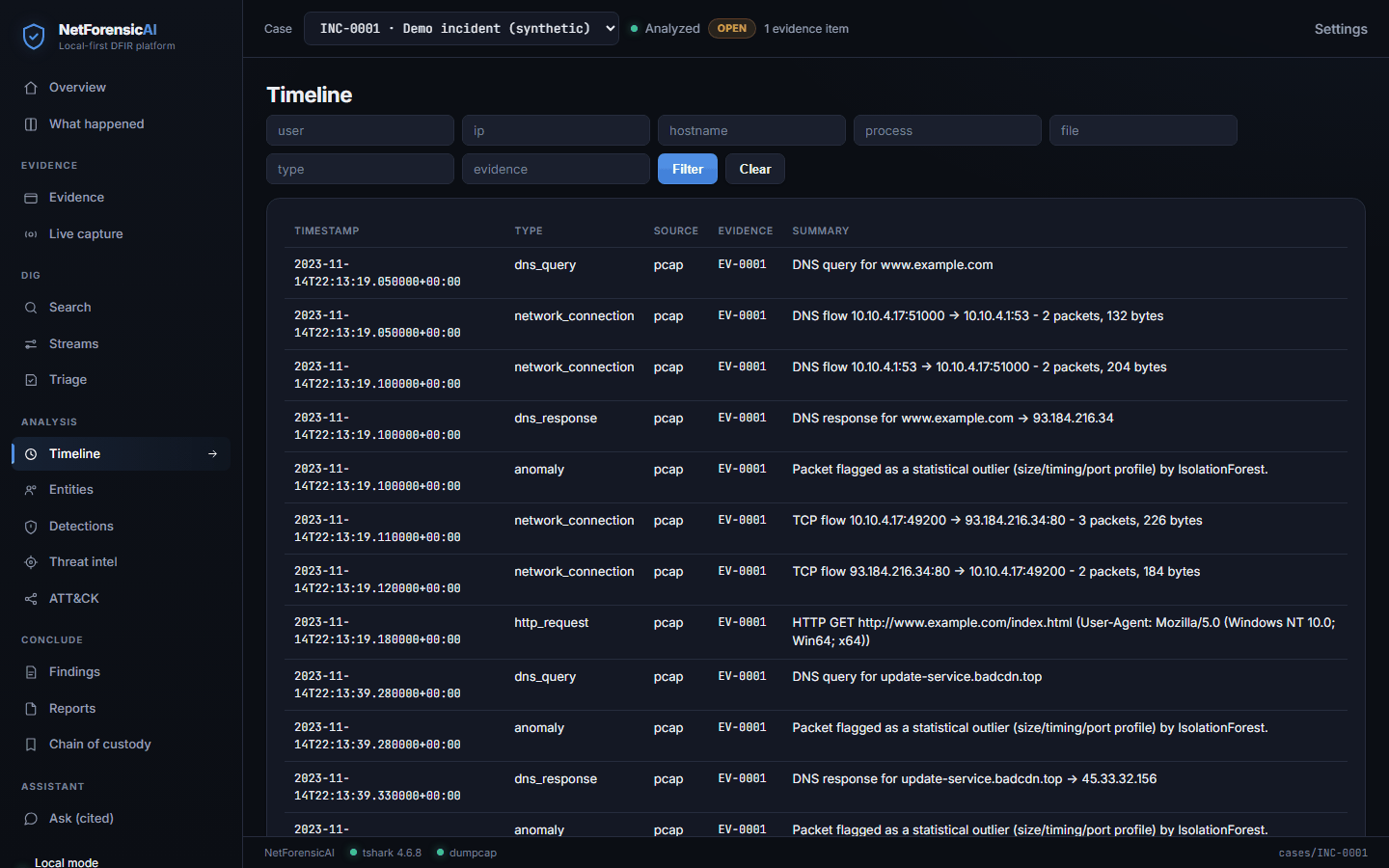
Task: Click the What happened book icon
Action: [x=31, y=124]
